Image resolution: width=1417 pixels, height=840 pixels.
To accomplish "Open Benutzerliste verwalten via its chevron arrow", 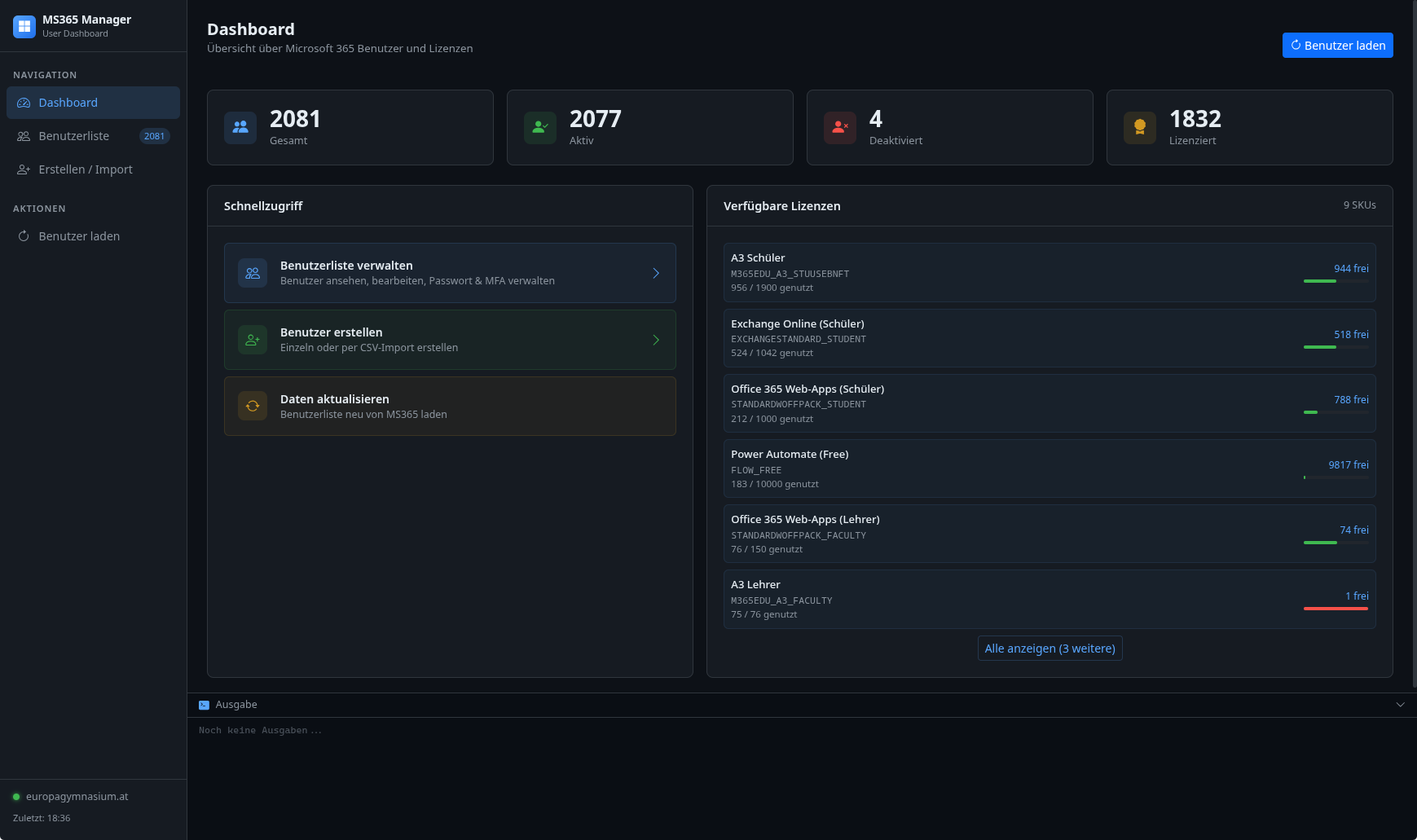I will tap(656, 273).
